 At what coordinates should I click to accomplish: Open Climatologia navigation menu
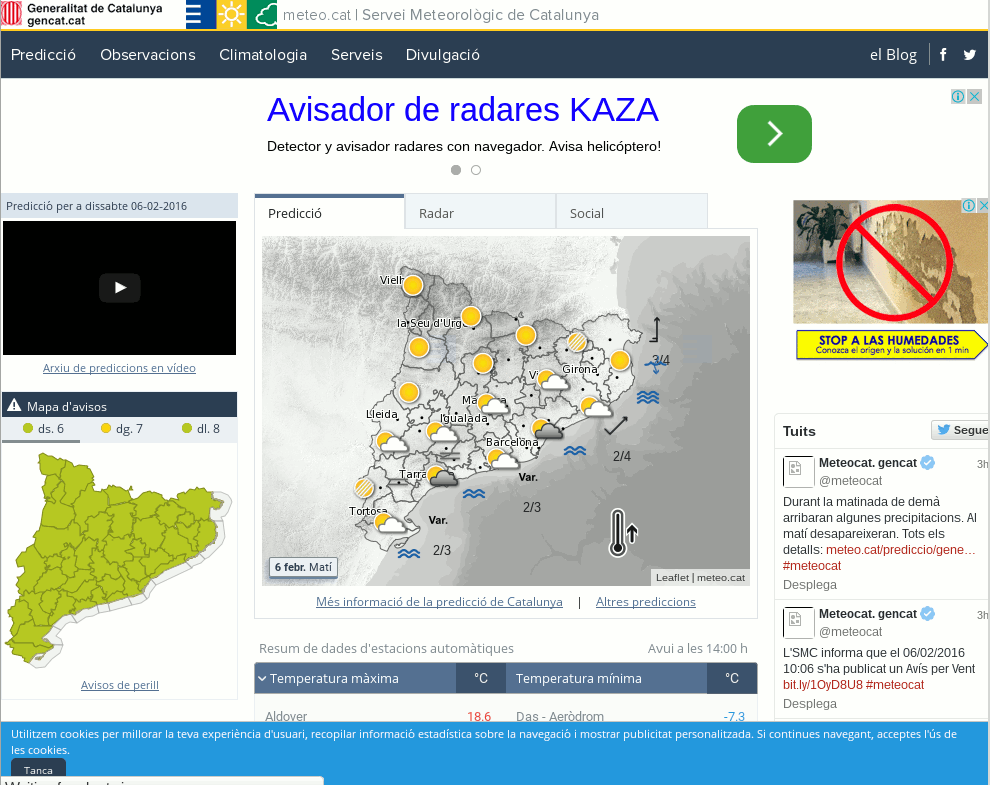coord(263,55)
